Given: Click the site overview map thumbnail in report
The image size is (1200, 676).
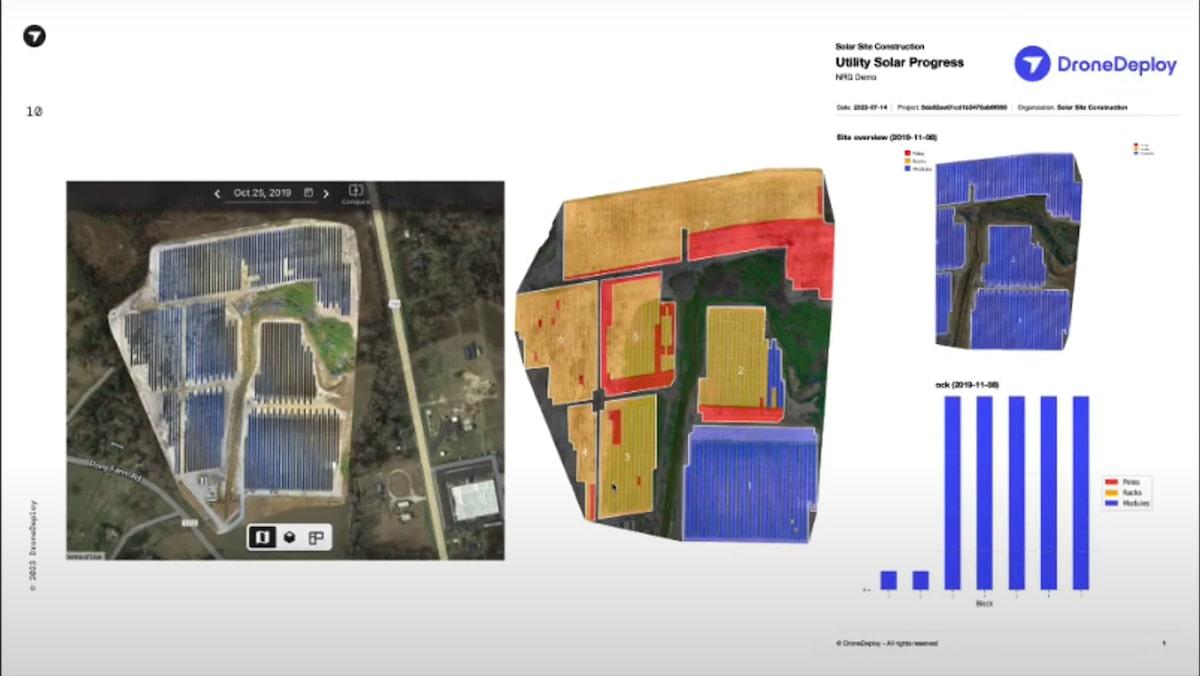Looking at the screenshot, I should pyautogui.click(x=1008, y=252).
